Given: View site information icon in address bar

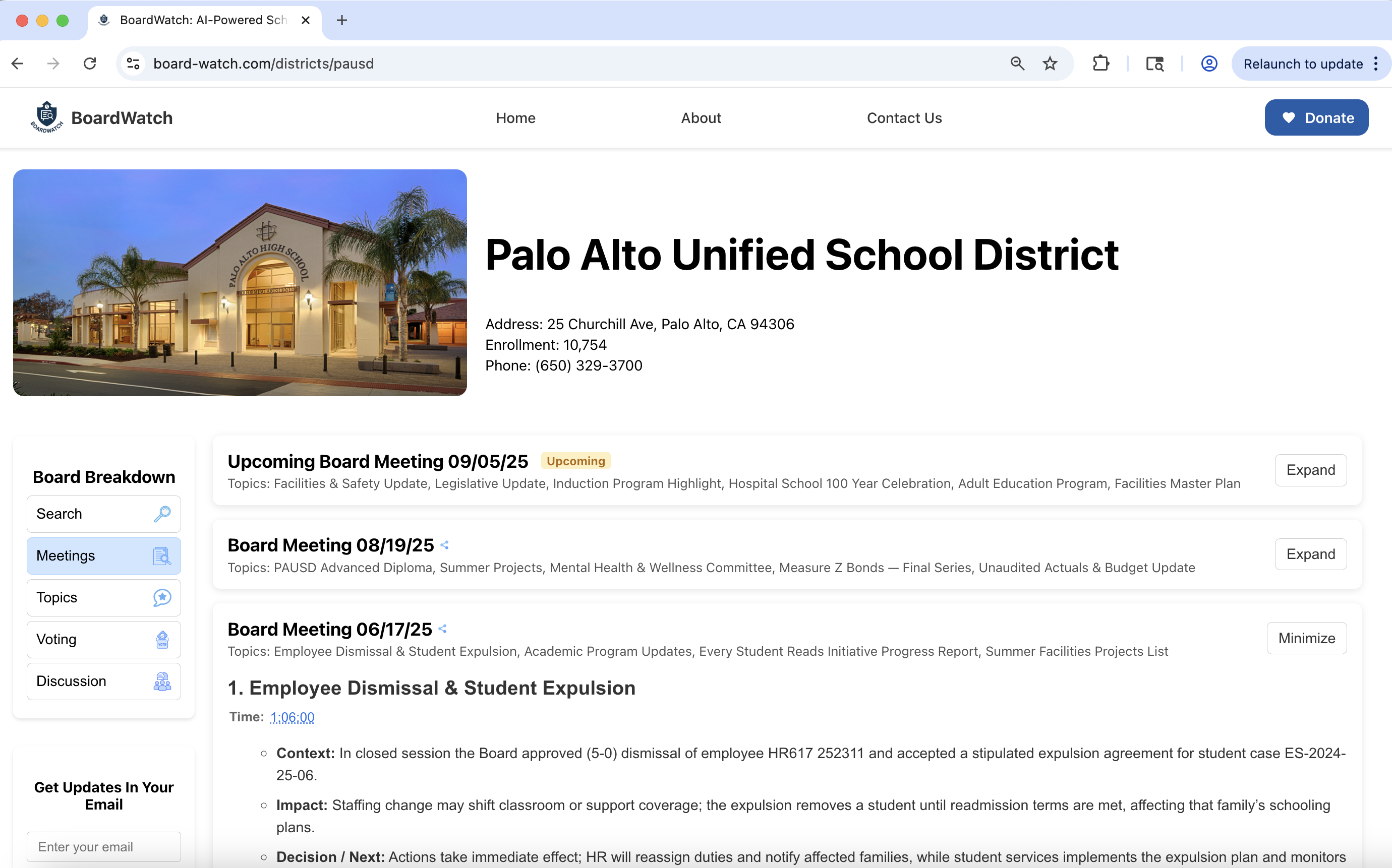Looking at the screenshot, I should [x=133, y=64].
